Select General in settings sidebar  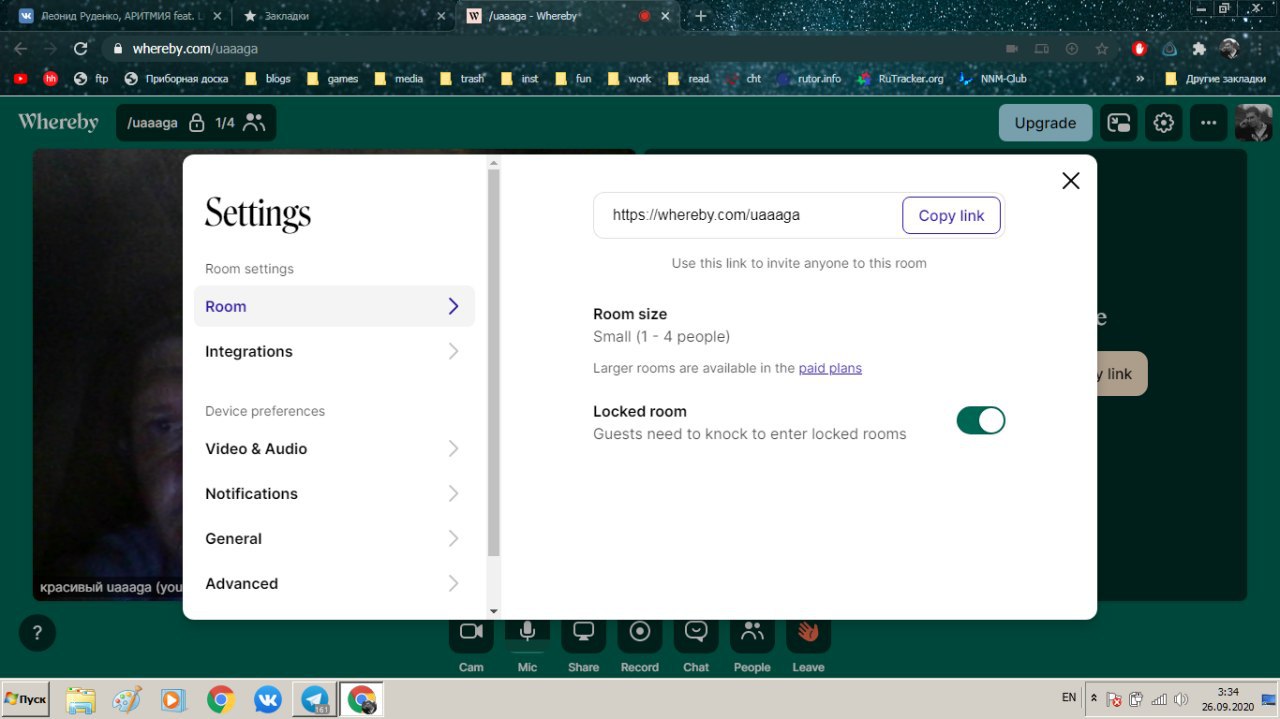tap(334, 538)
